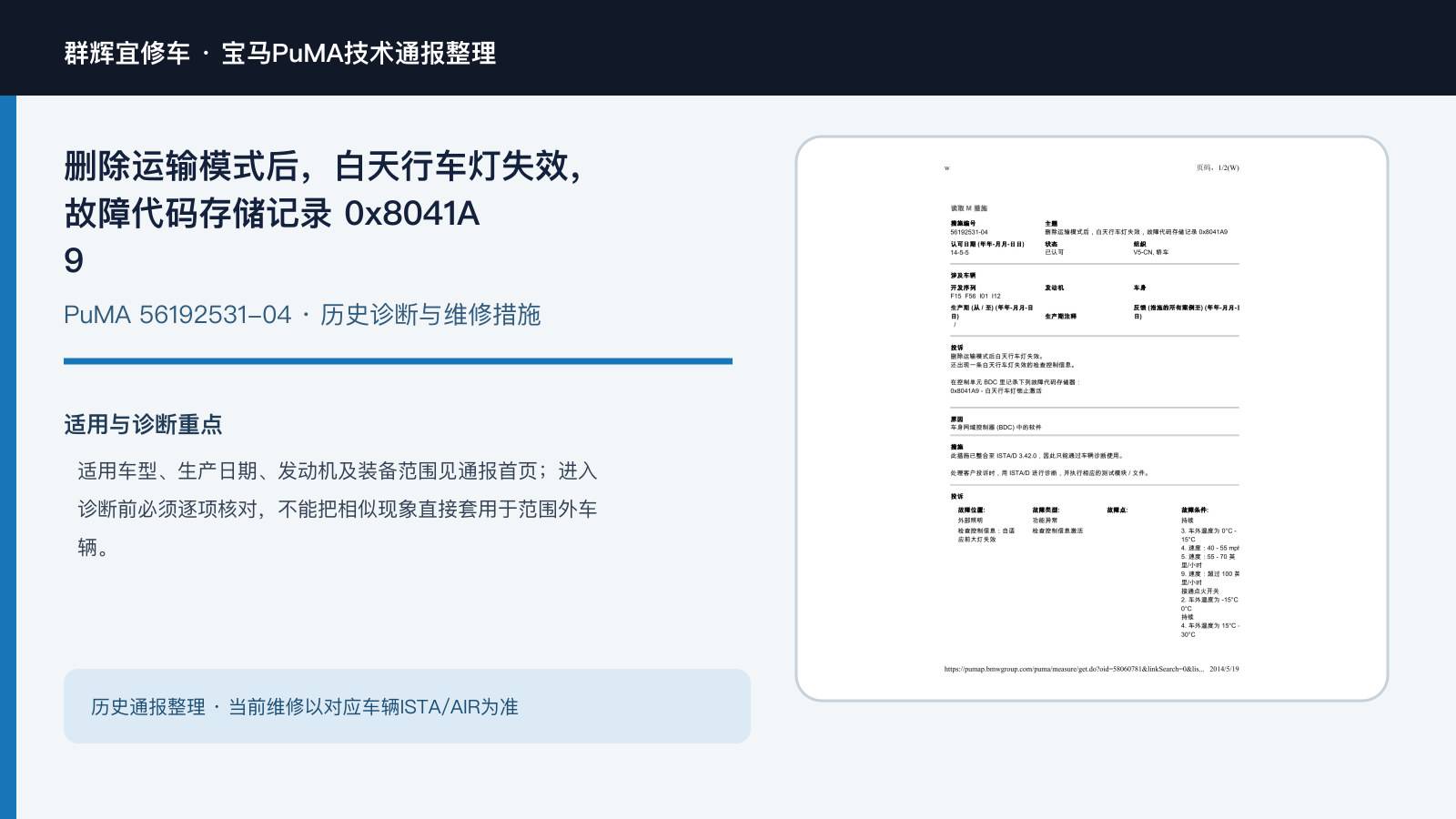Click the 故障位置 column in the document table

tap(986, 524)
